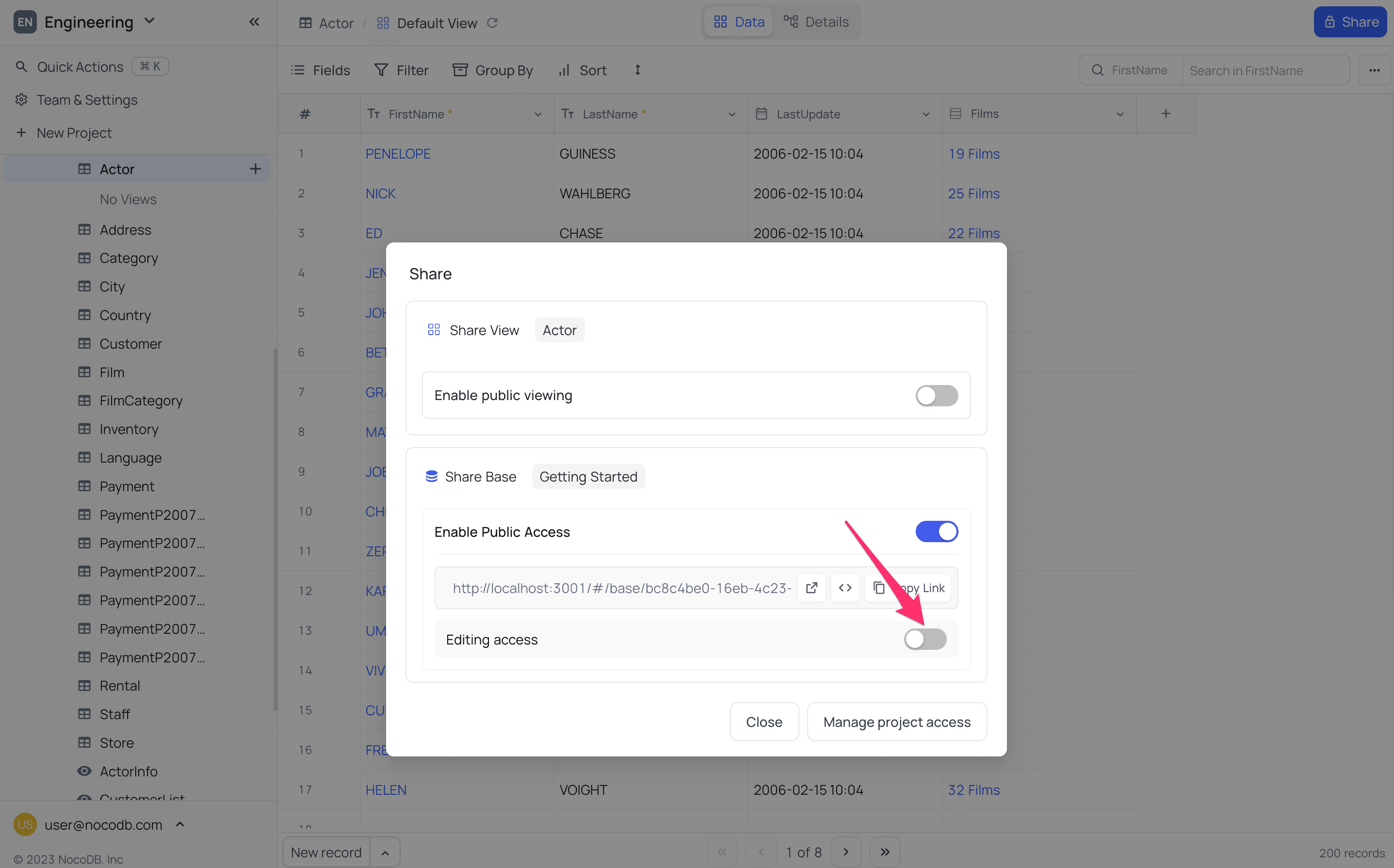Open the shared base link in a new tab
Screen dimensions: 1394x868
(811, 587)
